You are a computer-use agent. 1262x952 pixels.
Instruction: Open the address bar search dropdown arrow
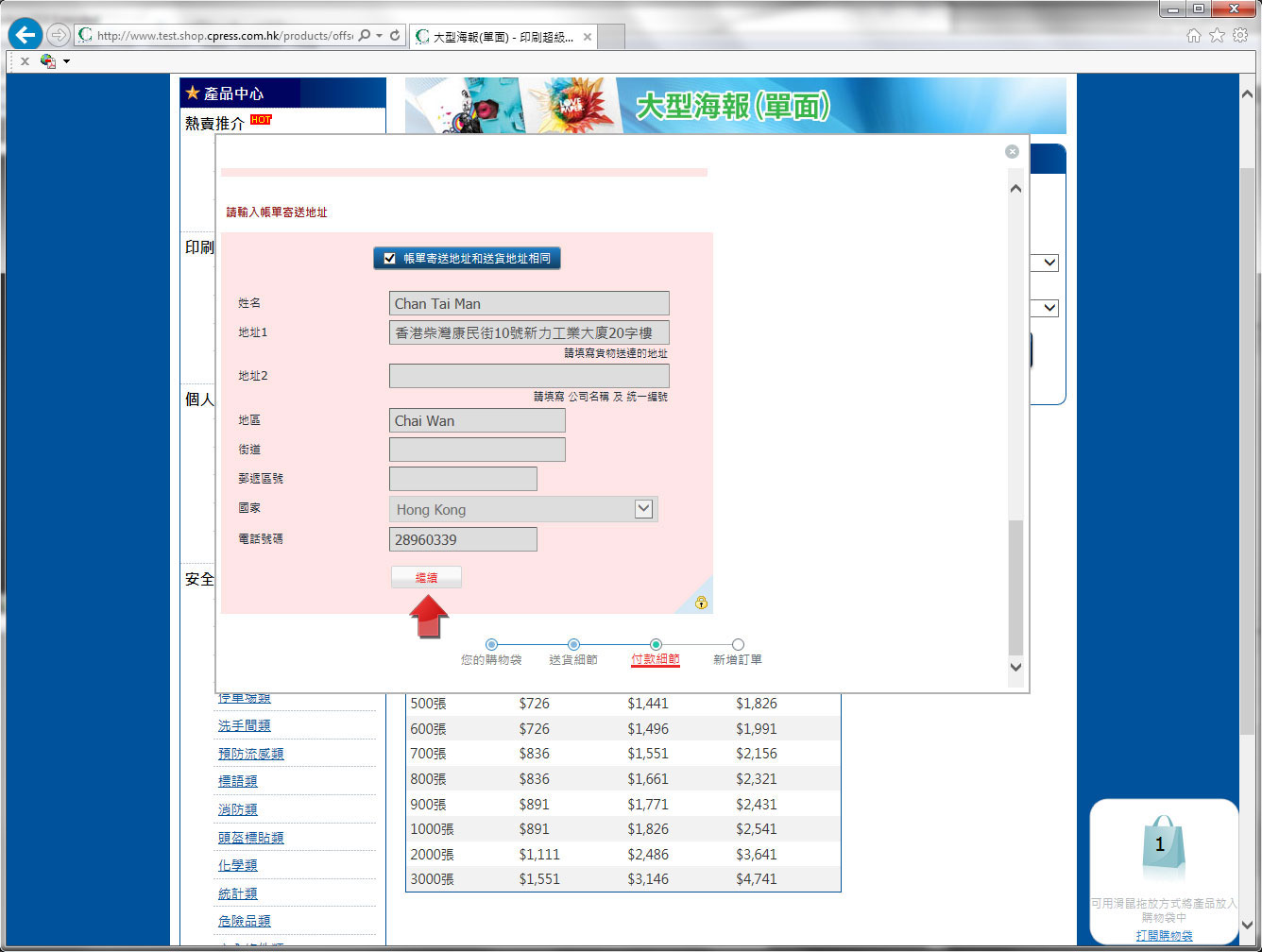click(379, 36)
